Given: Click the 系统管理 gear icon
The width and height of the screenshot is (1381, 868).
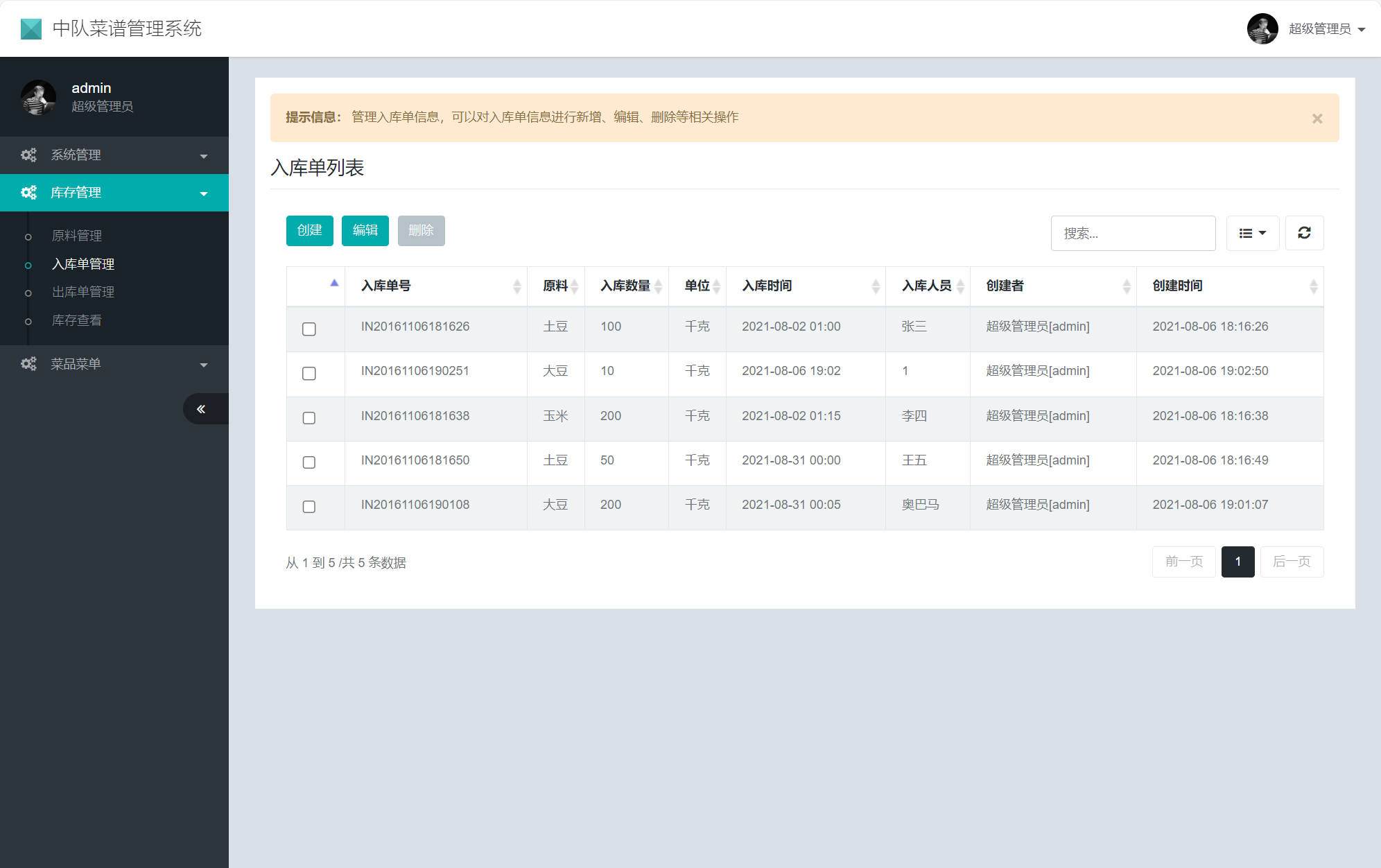Looking at the screenshot, I should pos(28,155).
